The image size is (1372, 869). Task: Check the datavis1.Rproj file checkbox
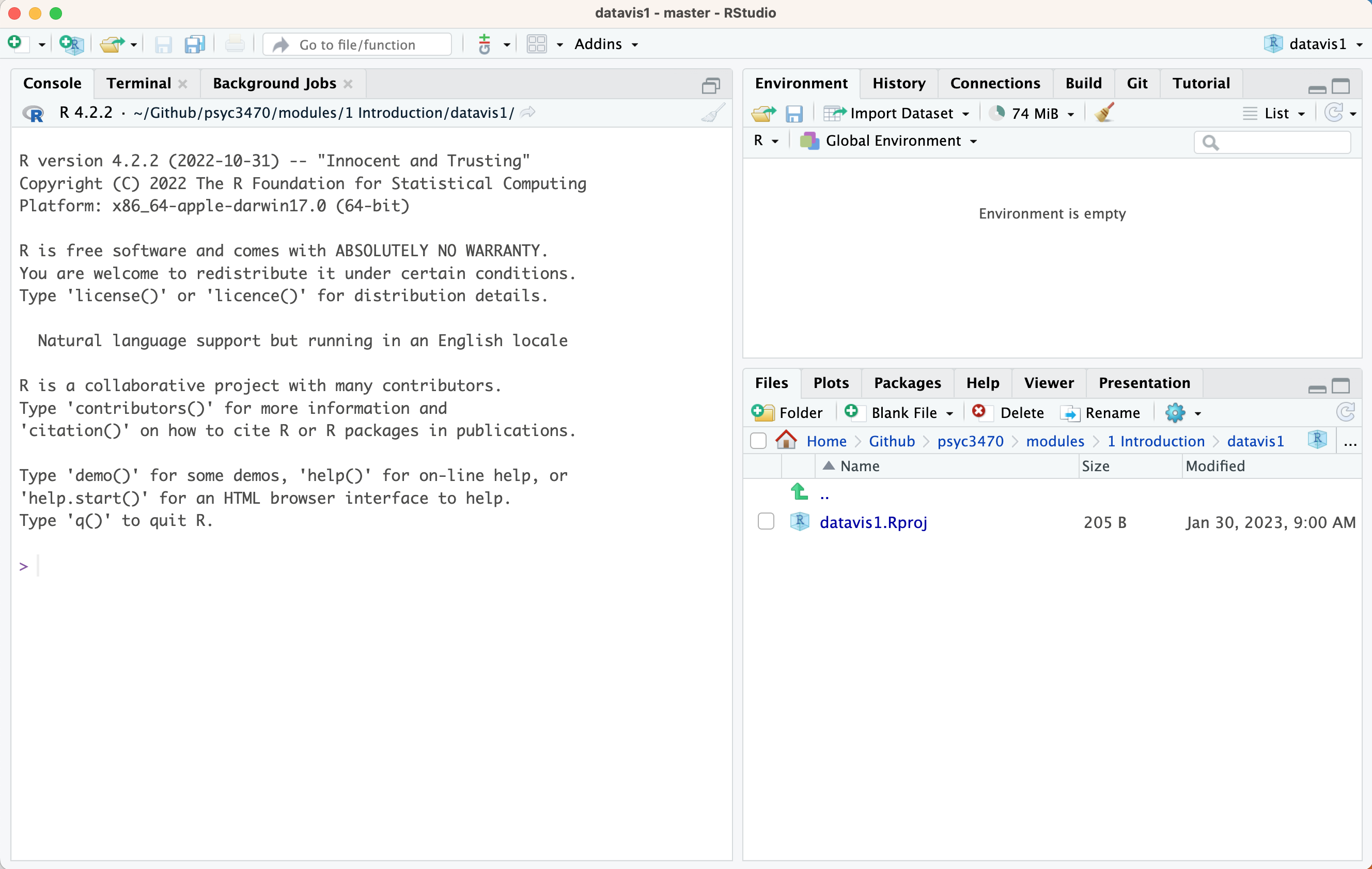765,521
